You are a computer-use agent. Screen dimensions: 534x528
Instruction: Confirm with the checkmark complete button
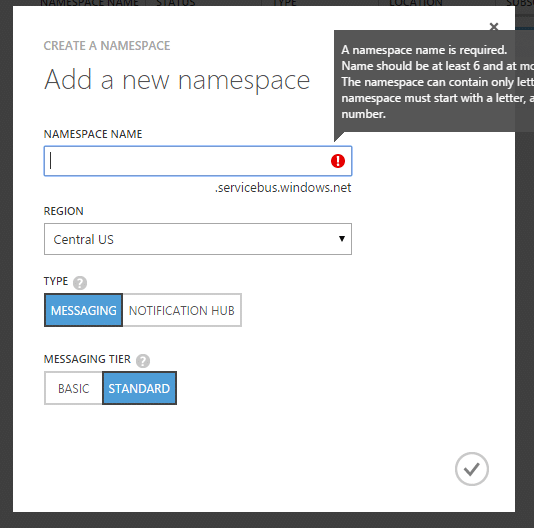tap(471, 469)
